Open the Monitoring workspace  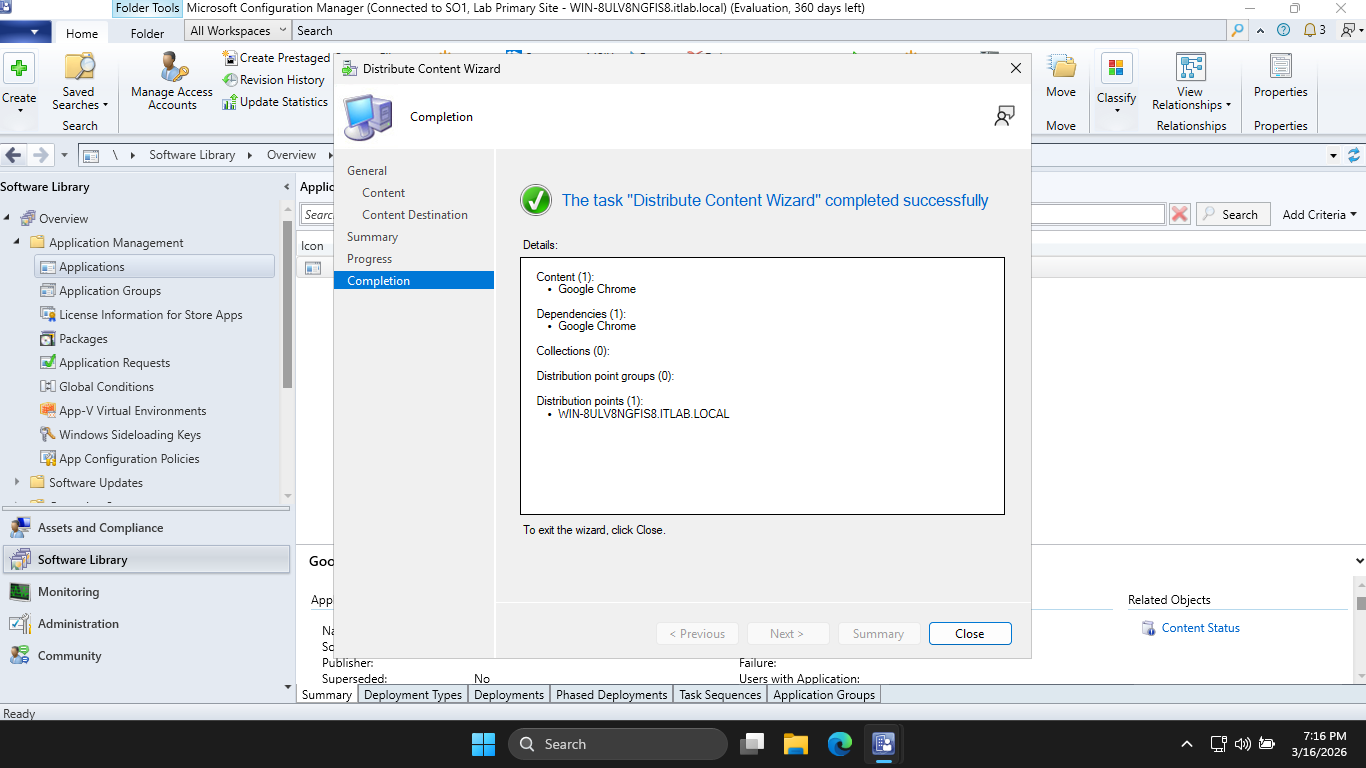[68, 592]
